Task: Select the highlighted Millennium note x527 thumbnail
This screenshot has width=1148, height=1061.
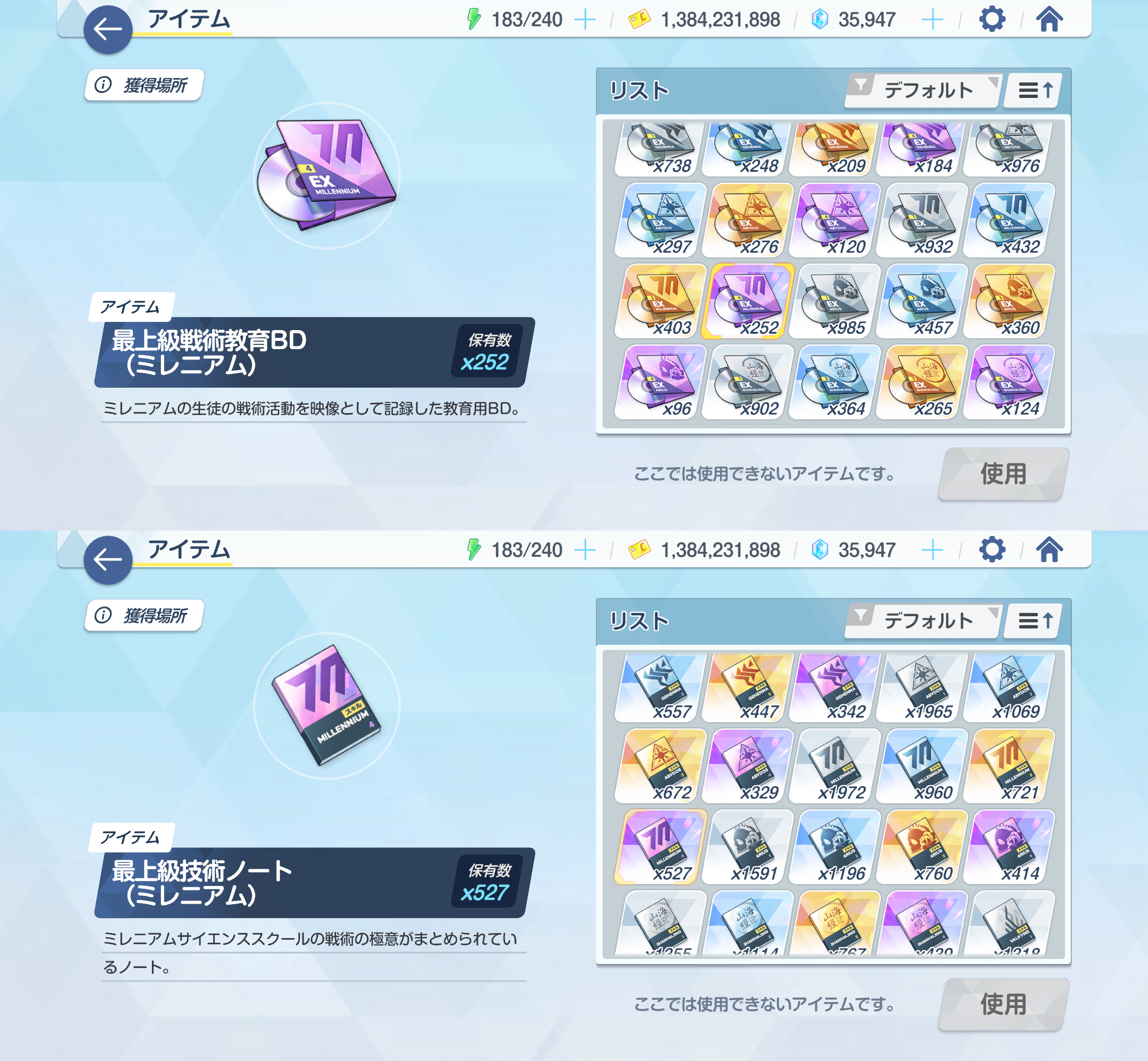Action: pos(660,847)
